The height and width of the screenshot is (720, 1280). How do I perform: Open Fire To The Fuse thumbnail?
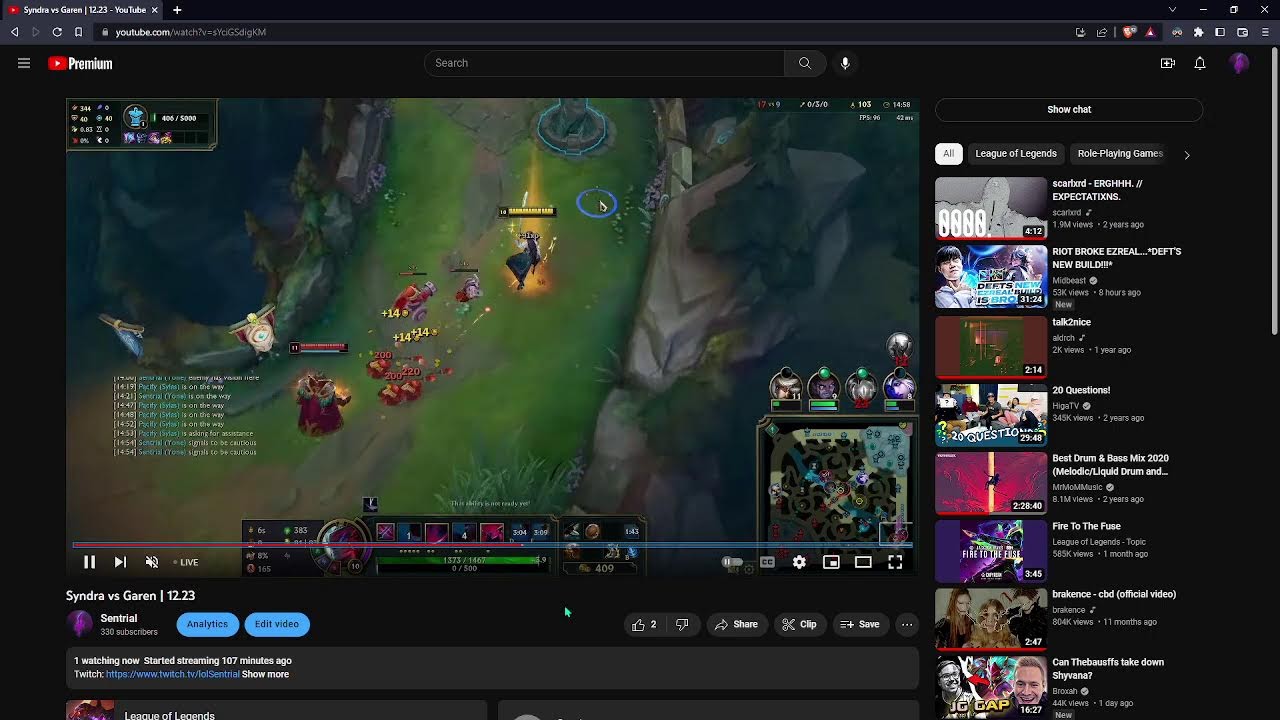991,551
